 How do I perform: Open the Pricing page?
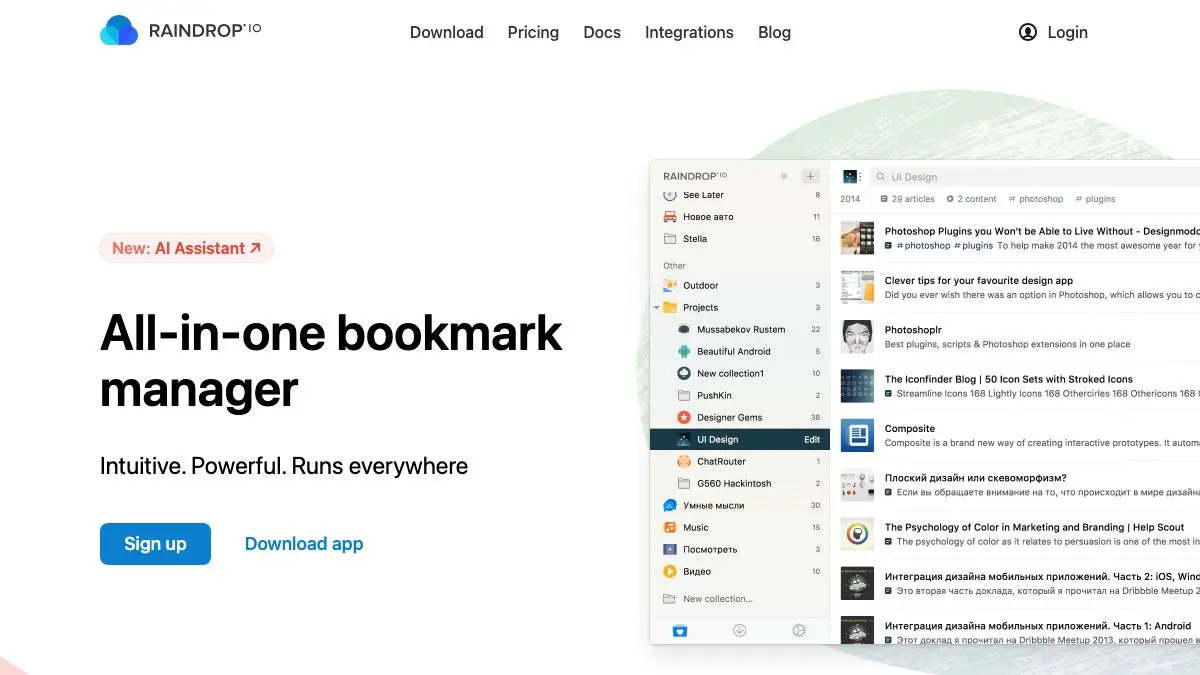(533, 32)
